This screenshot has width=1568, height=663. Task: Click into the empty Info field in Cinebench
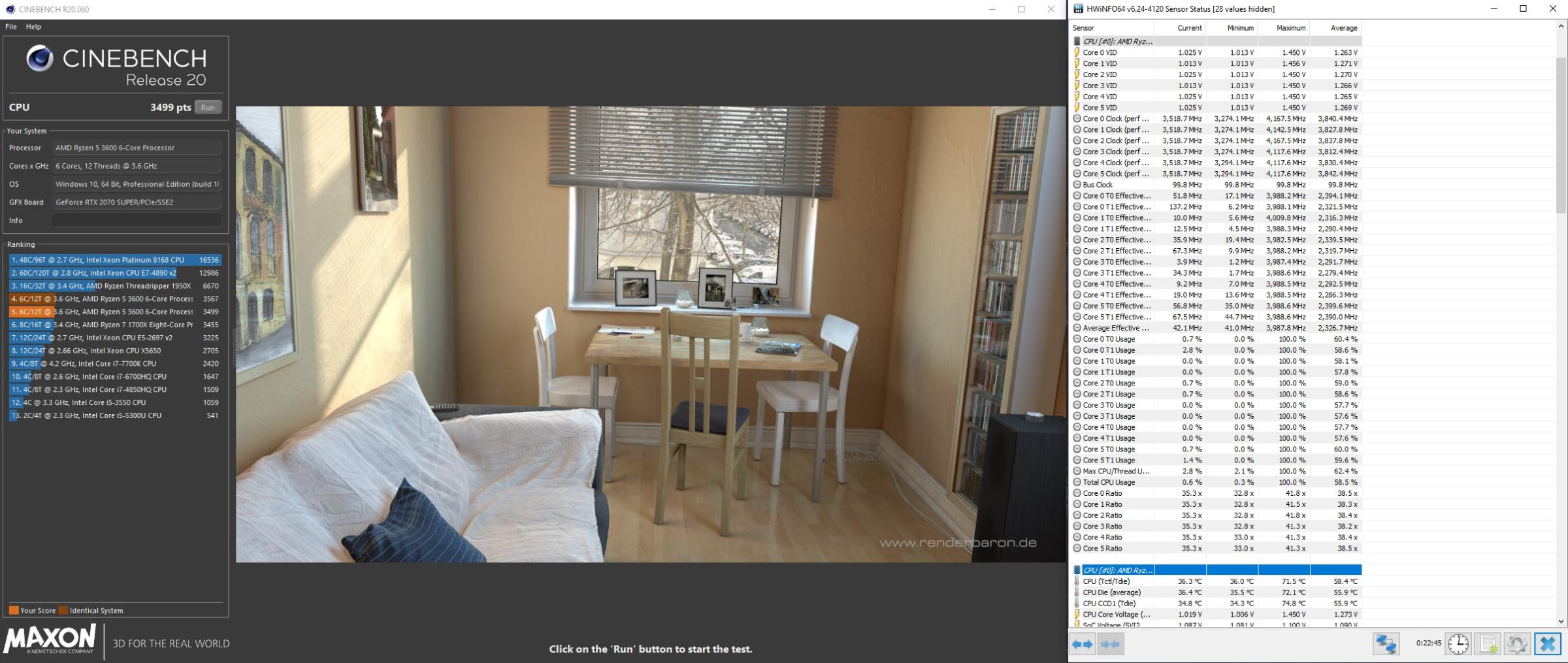pyautogui.click(x=137, y=220)
